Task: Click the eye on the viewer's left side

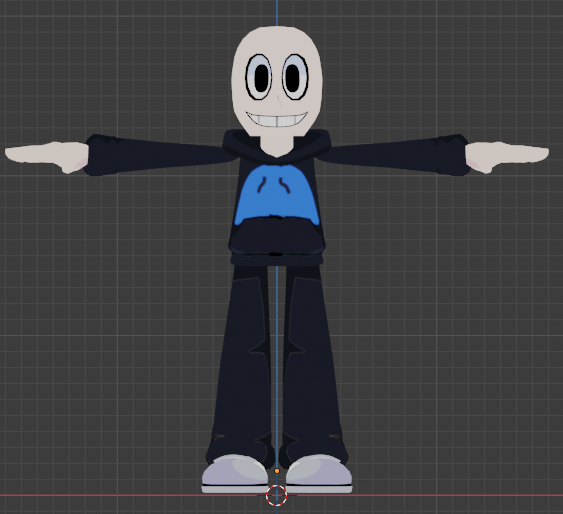Action: 259,77
